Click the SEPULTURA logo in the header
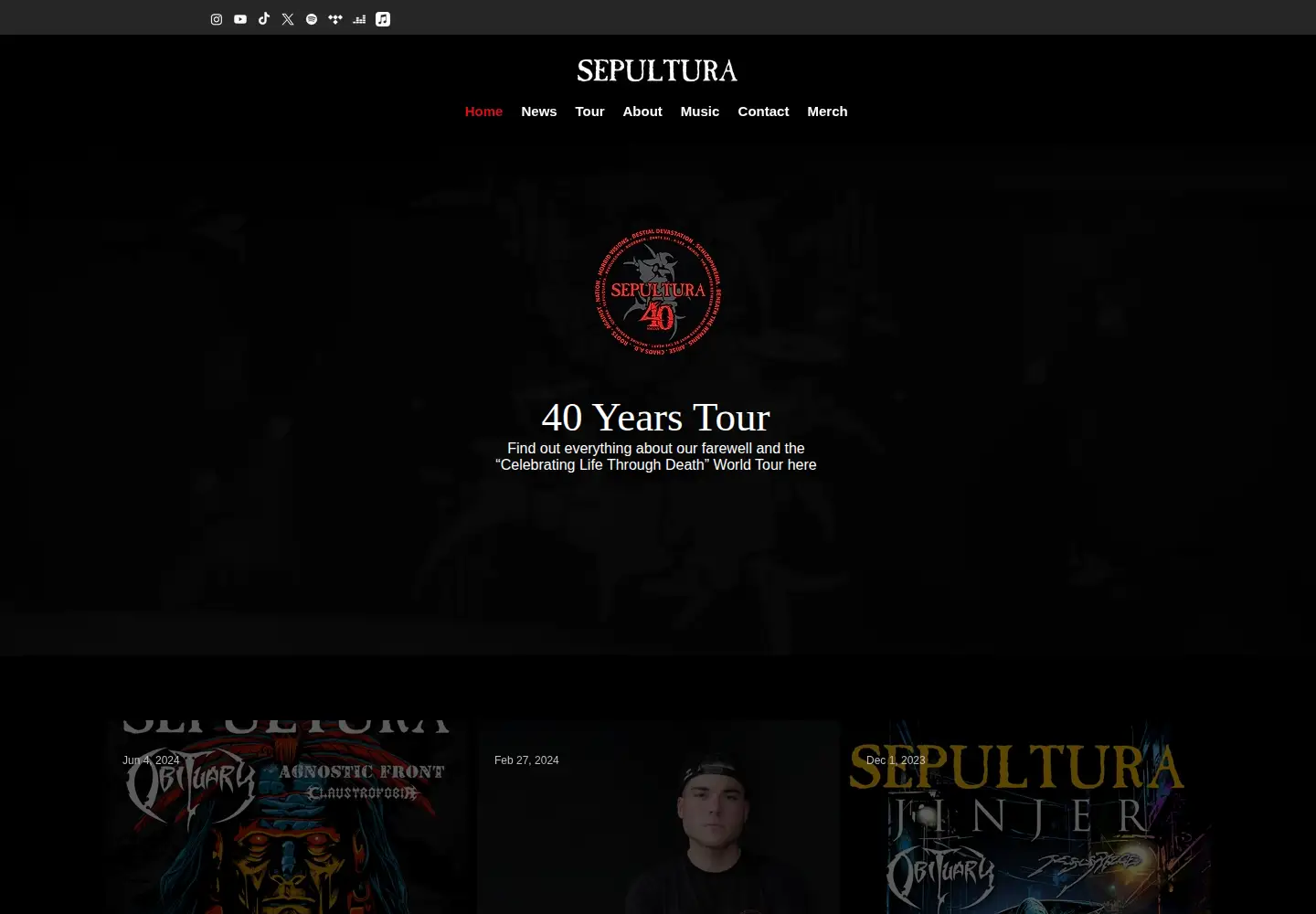This screenshot has height=914, width=1316. pyautogui.click(x=657, y=70)
